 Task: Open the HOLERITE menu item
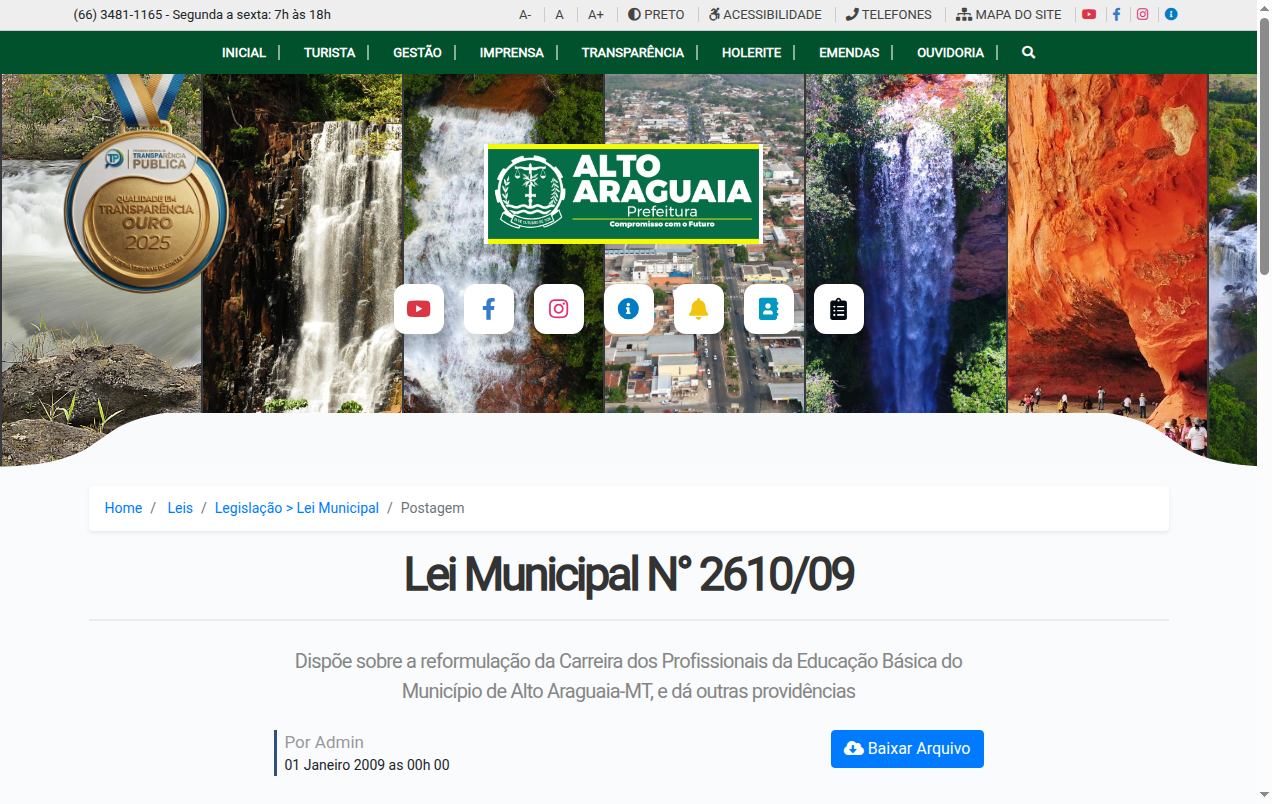[x=752, y=53]
